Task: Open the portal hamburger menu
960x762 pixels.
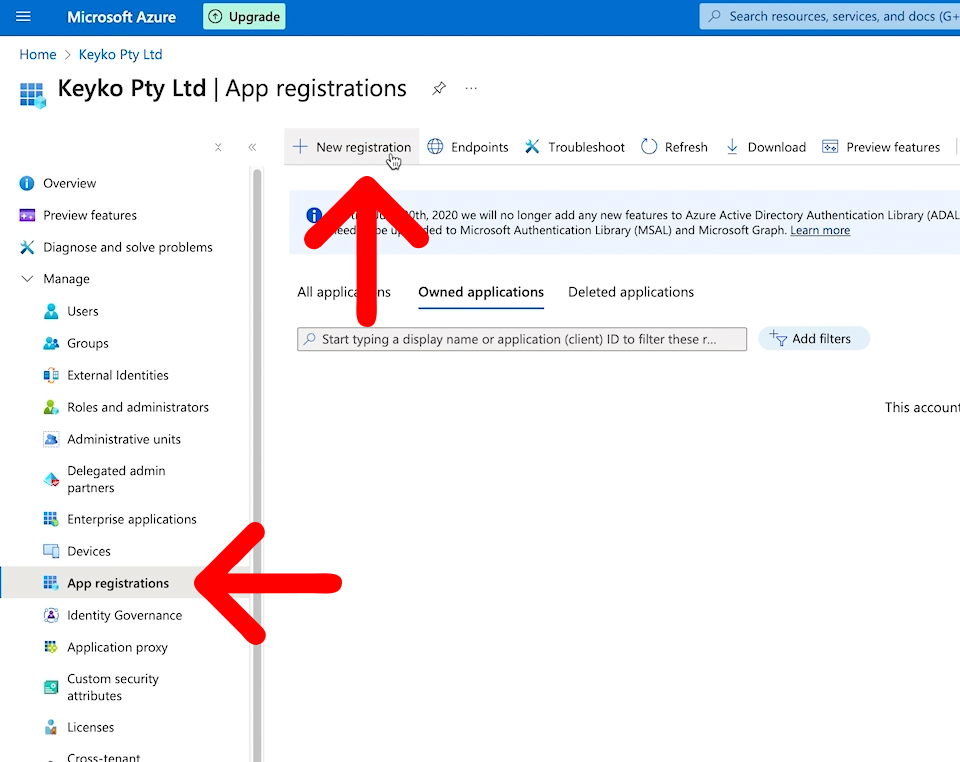Action: pyautogui.click(x=23, y=16)
